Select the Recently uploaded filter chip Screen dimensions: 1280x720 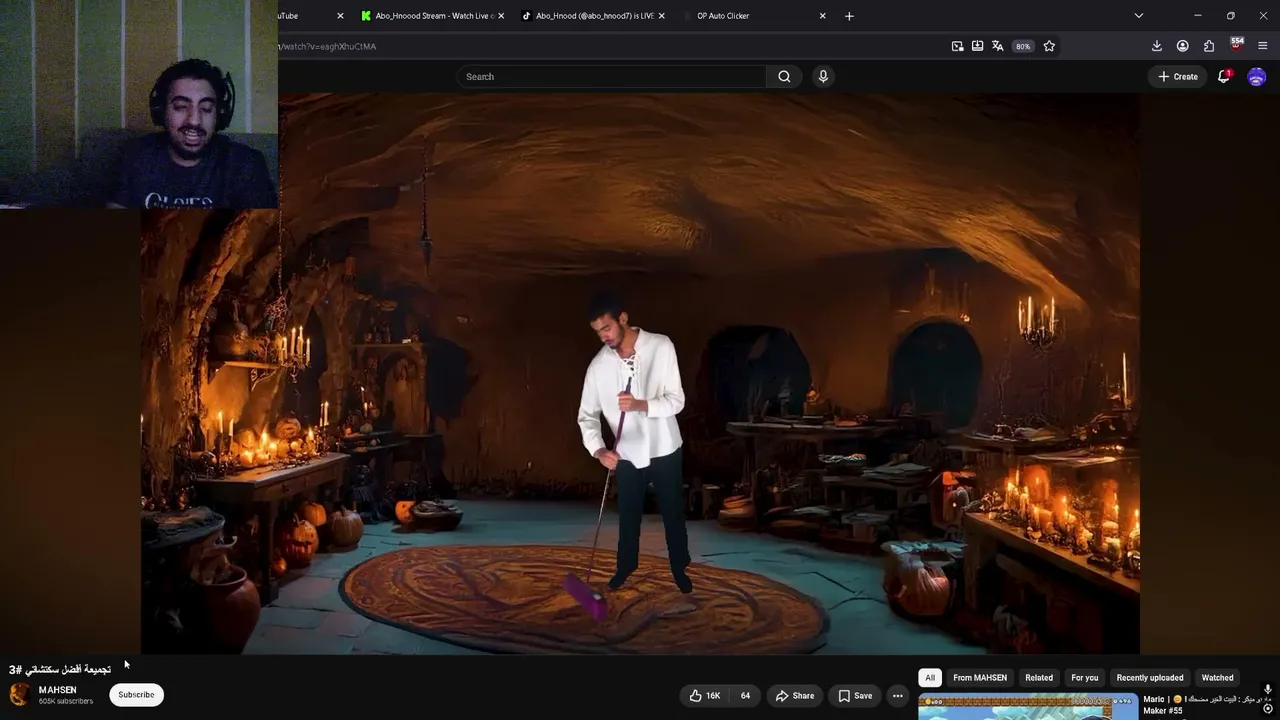point(1150,678)
